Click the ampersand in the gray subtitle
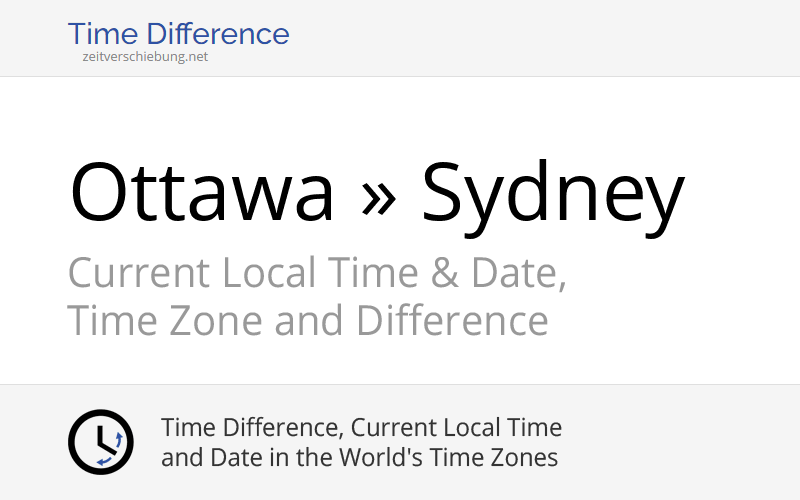Screen dimensions: 800x500 tap(444, 273)
